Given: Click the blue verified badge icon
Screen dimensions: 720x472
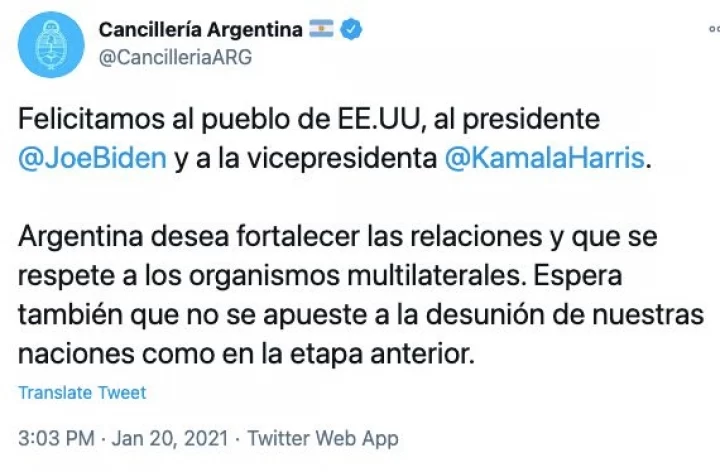Looking at the screenshot, I should 351,29.
